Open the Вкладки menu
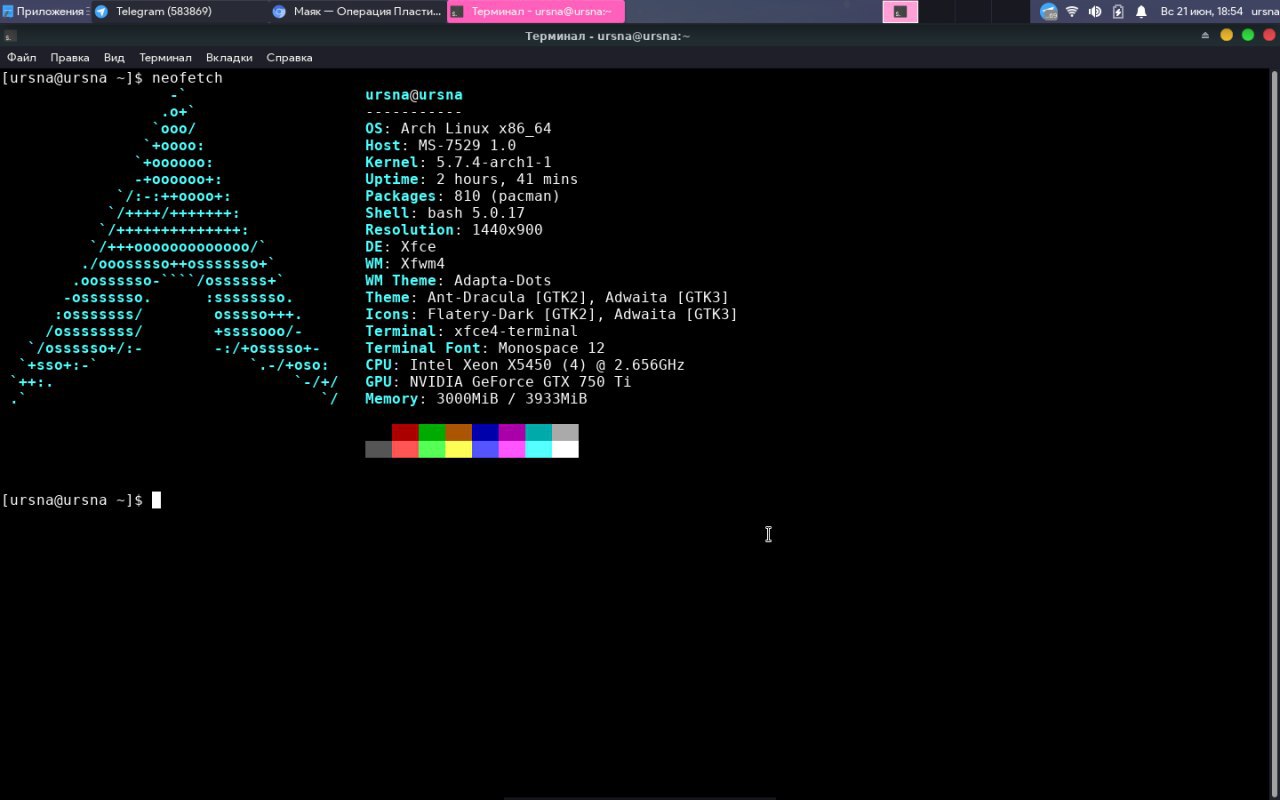Image resolution: width=1280 pixels, height=800 pixels. point(229,57)
